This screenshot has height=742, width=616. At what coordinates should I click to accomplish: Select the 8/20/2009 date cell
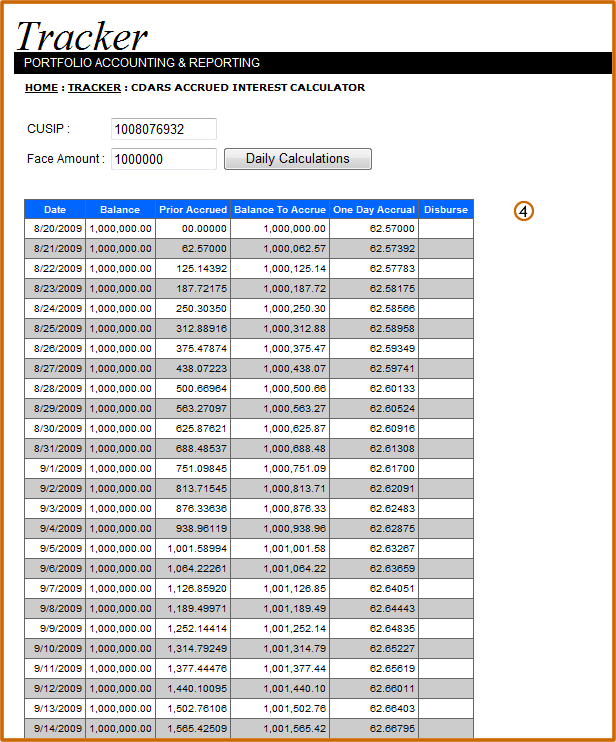click(55, 229)
